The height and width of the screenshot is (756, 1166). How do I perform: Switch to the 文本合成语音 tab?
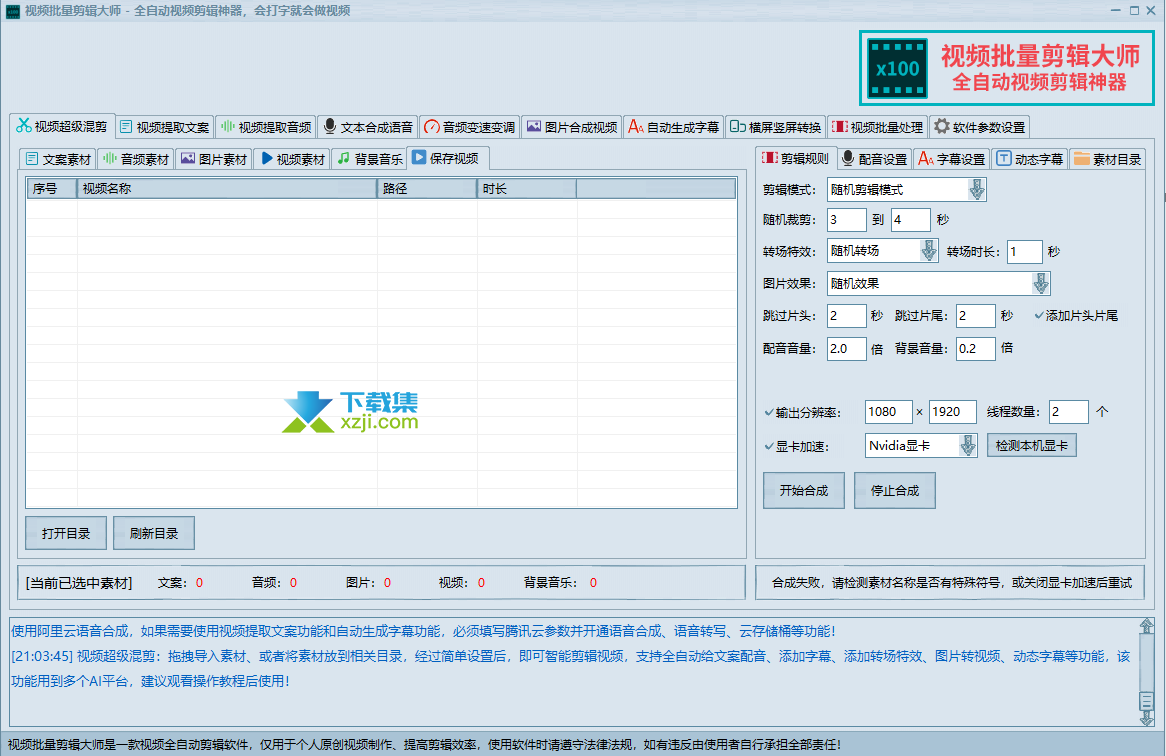[368, 127]
